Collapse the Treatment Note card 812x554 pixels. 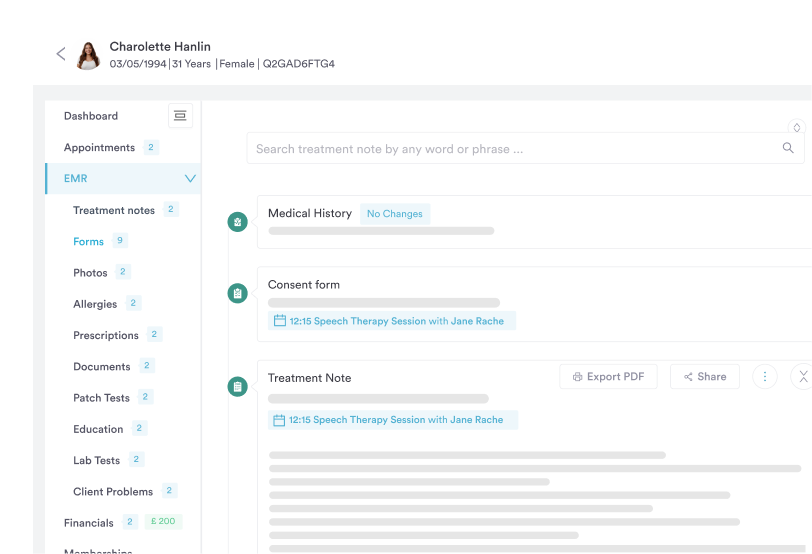pyautogui.click(x=802, y=377)
